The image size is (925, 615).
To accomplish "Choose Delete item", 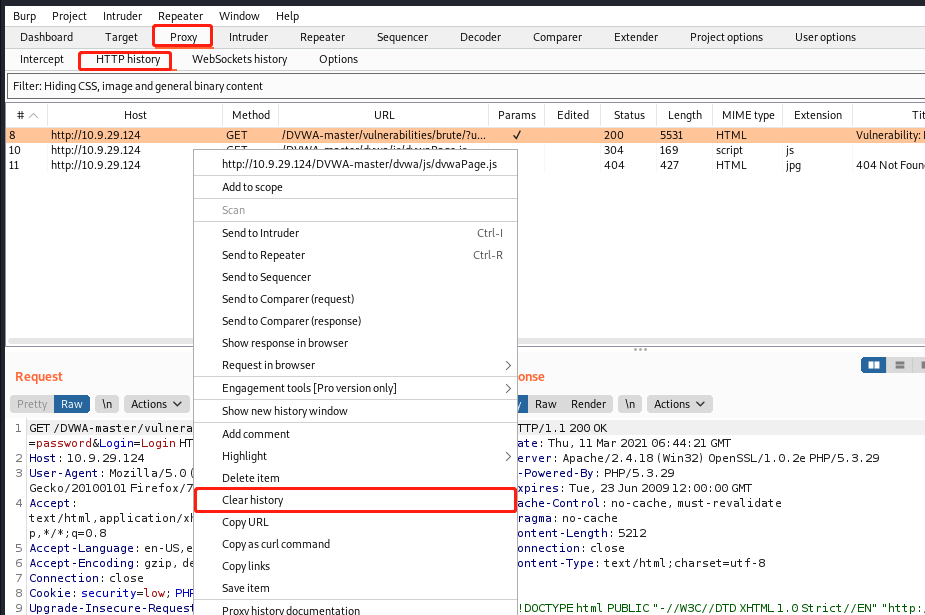I will tap(356, 478).
